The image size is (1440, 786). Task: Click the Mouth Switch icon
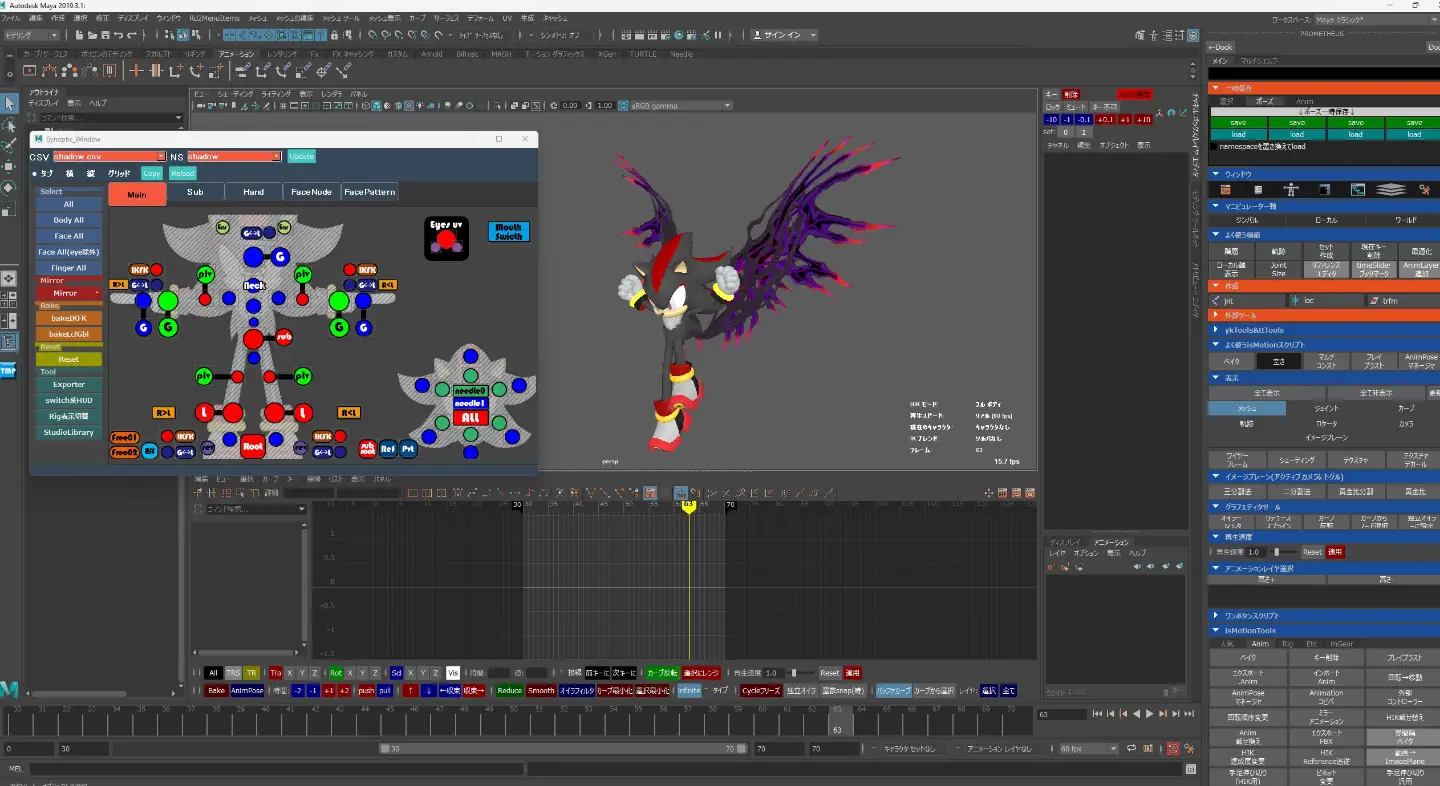coord(509,232)
